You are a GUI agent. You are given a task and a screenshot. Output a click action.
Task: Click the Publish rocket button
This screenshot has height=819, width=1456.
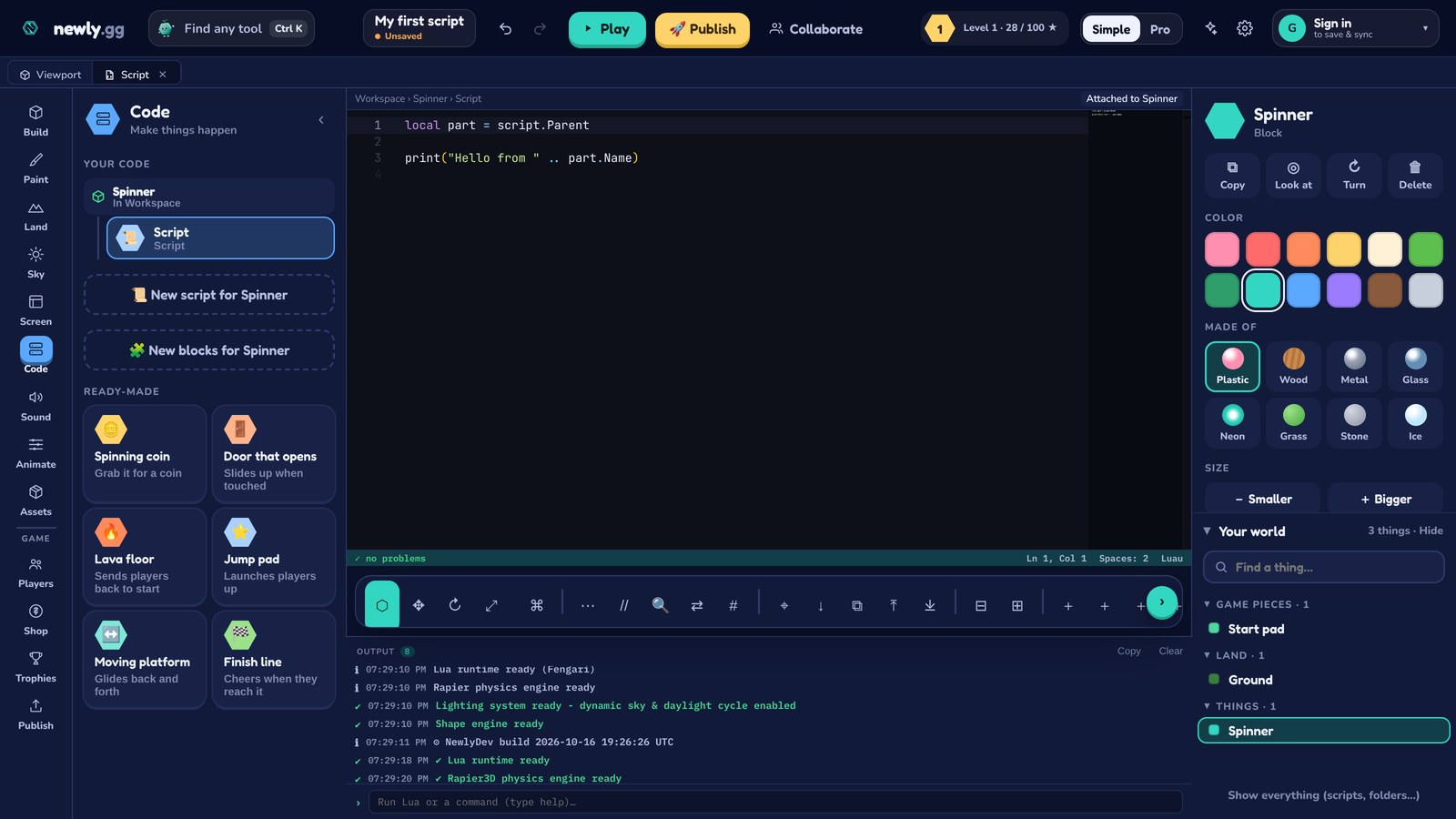703,29
